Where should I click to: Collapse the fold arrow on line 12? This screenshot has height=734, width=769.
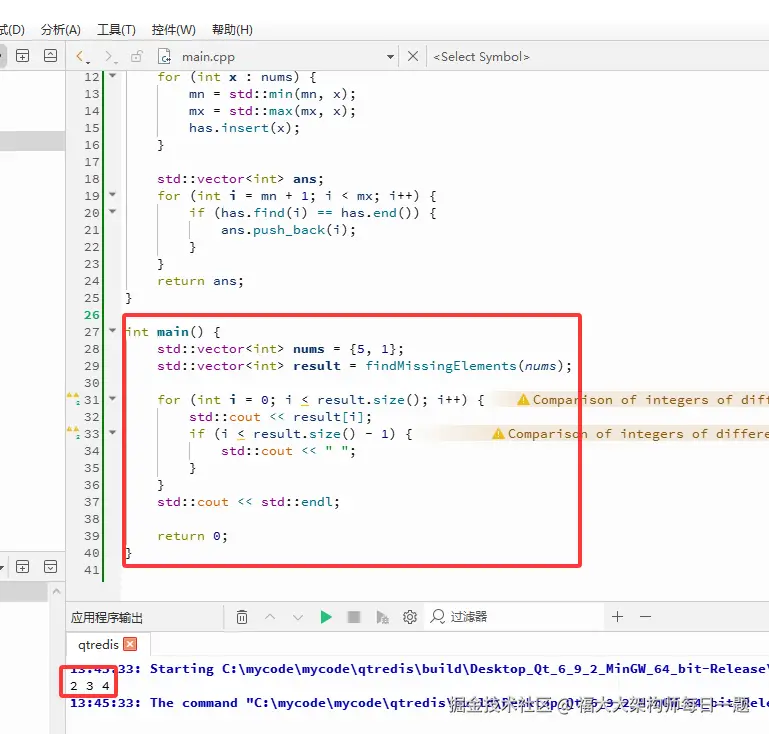[113, 76]
